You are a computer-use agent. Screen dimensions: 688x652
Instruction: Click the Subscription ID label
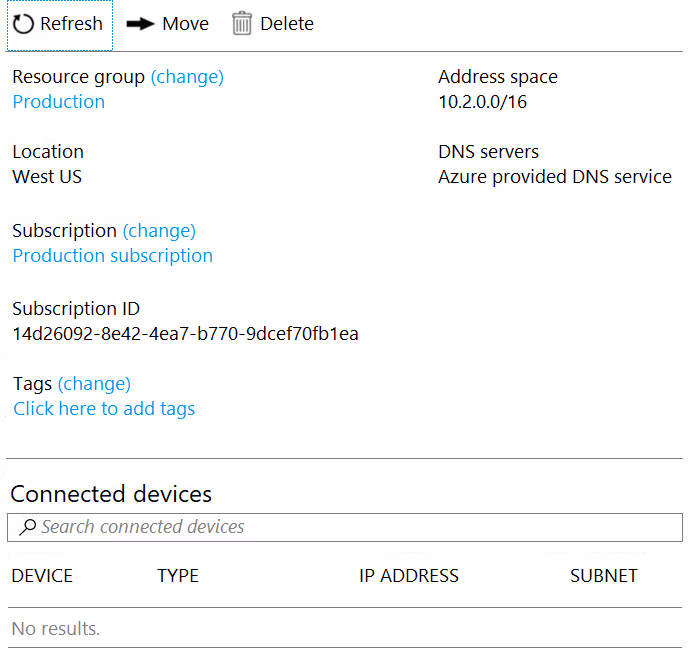76,309
